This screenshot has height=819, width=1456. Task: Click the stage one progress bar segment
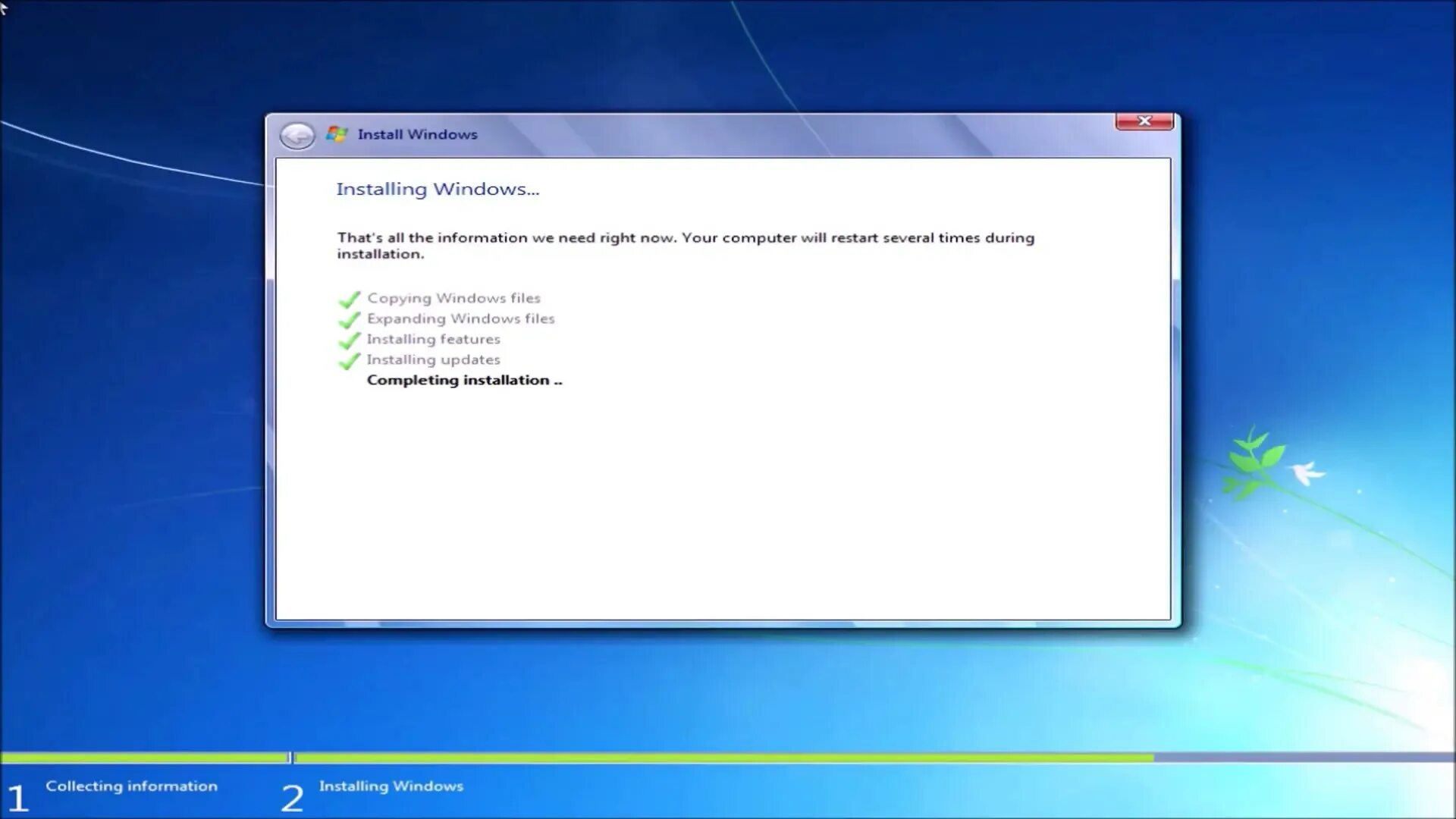click(x=144, y=758)
